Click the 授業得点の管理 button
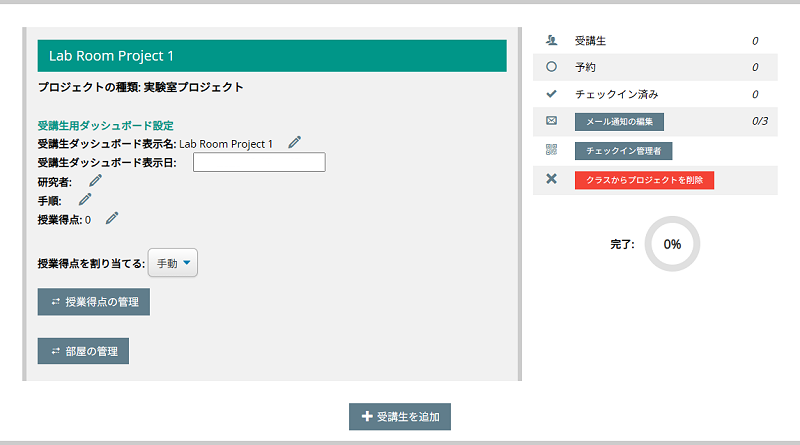This screenshot has width=800, height=445. click(x=93, y=301)
